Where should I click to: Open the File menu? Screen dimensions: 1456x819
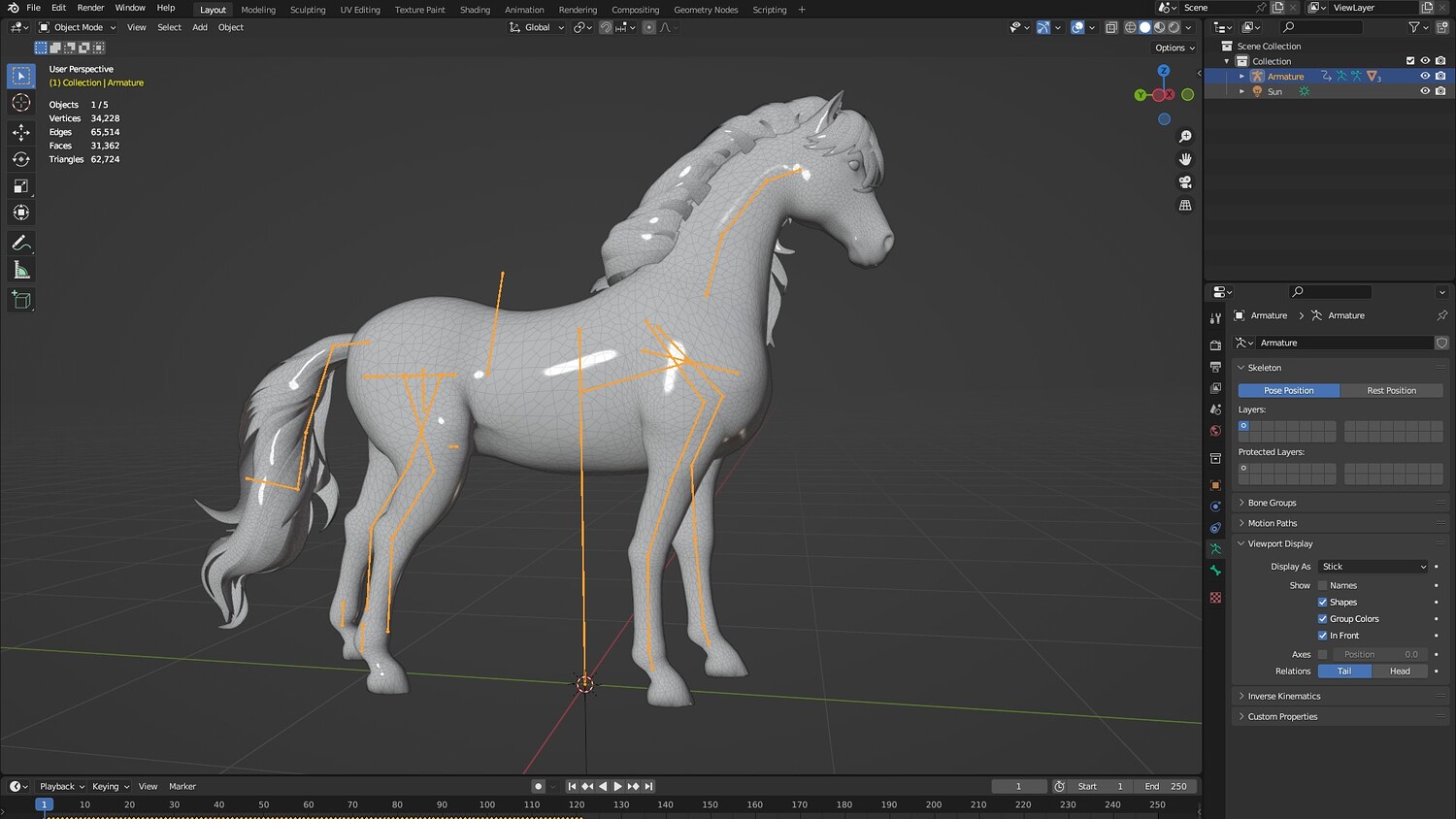33,8
